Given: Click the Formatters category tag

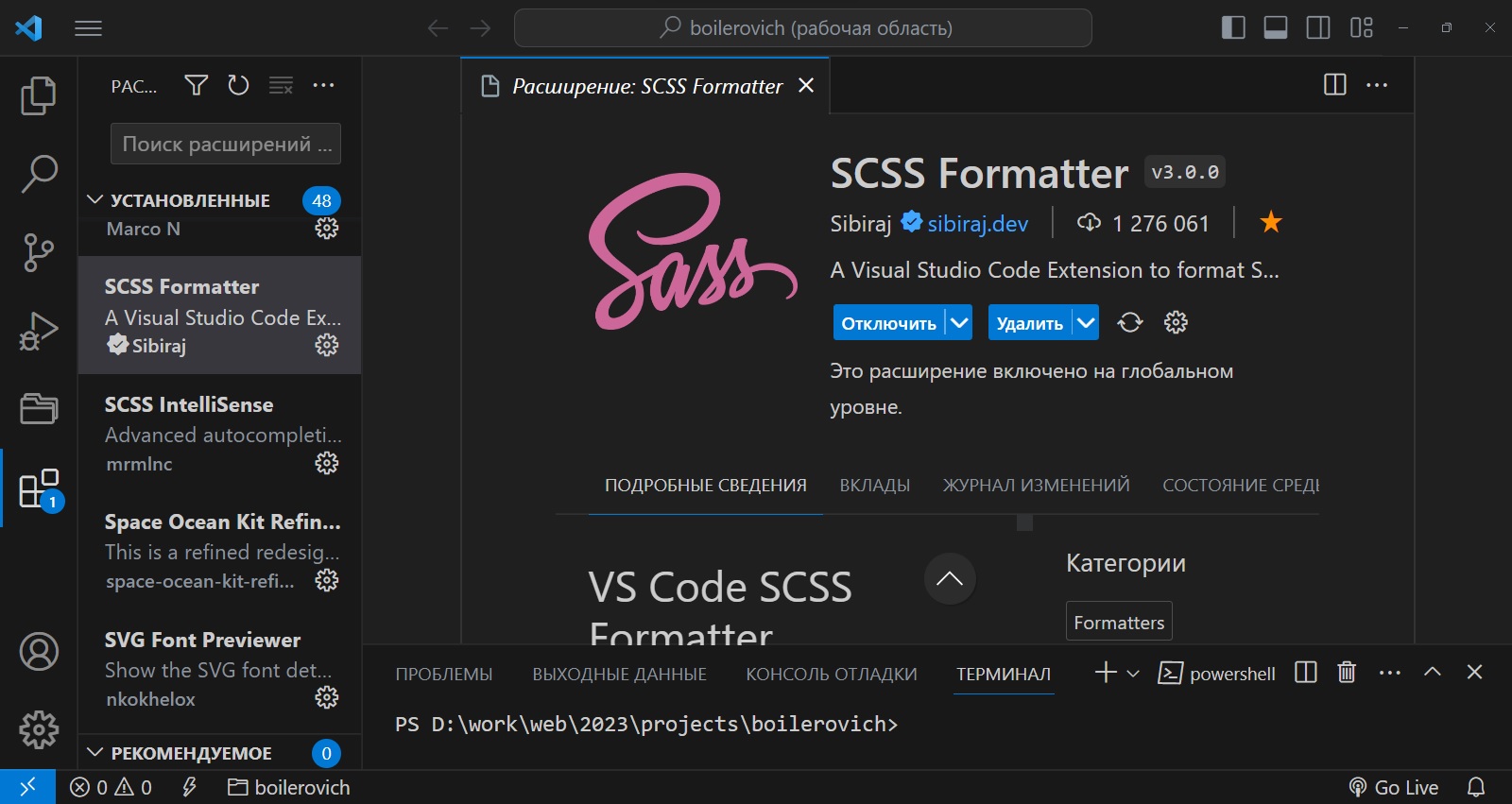Looking at the screenshot, I should click(1119, 622).
